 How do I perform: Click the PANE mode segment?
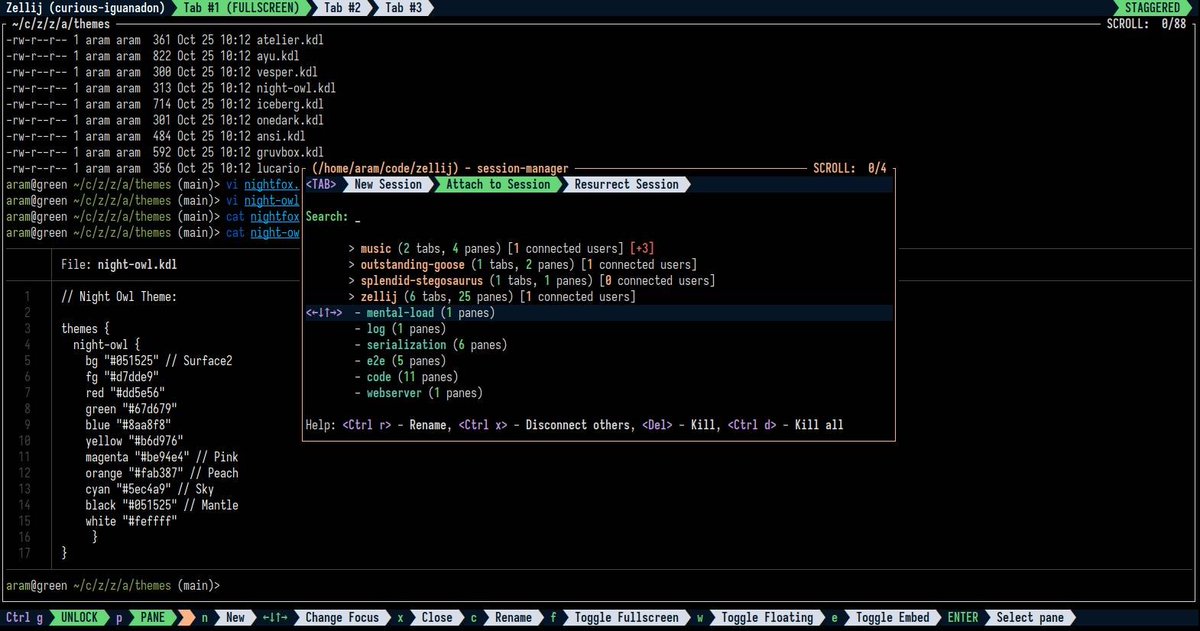point(153,618)
